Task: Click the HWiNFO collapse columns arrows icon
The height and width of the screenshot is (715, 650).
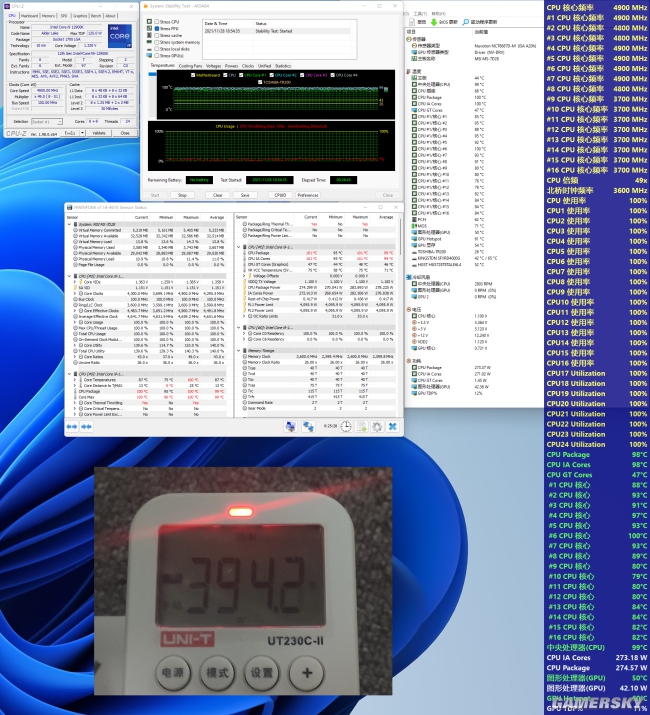Action: coord(86,426)
